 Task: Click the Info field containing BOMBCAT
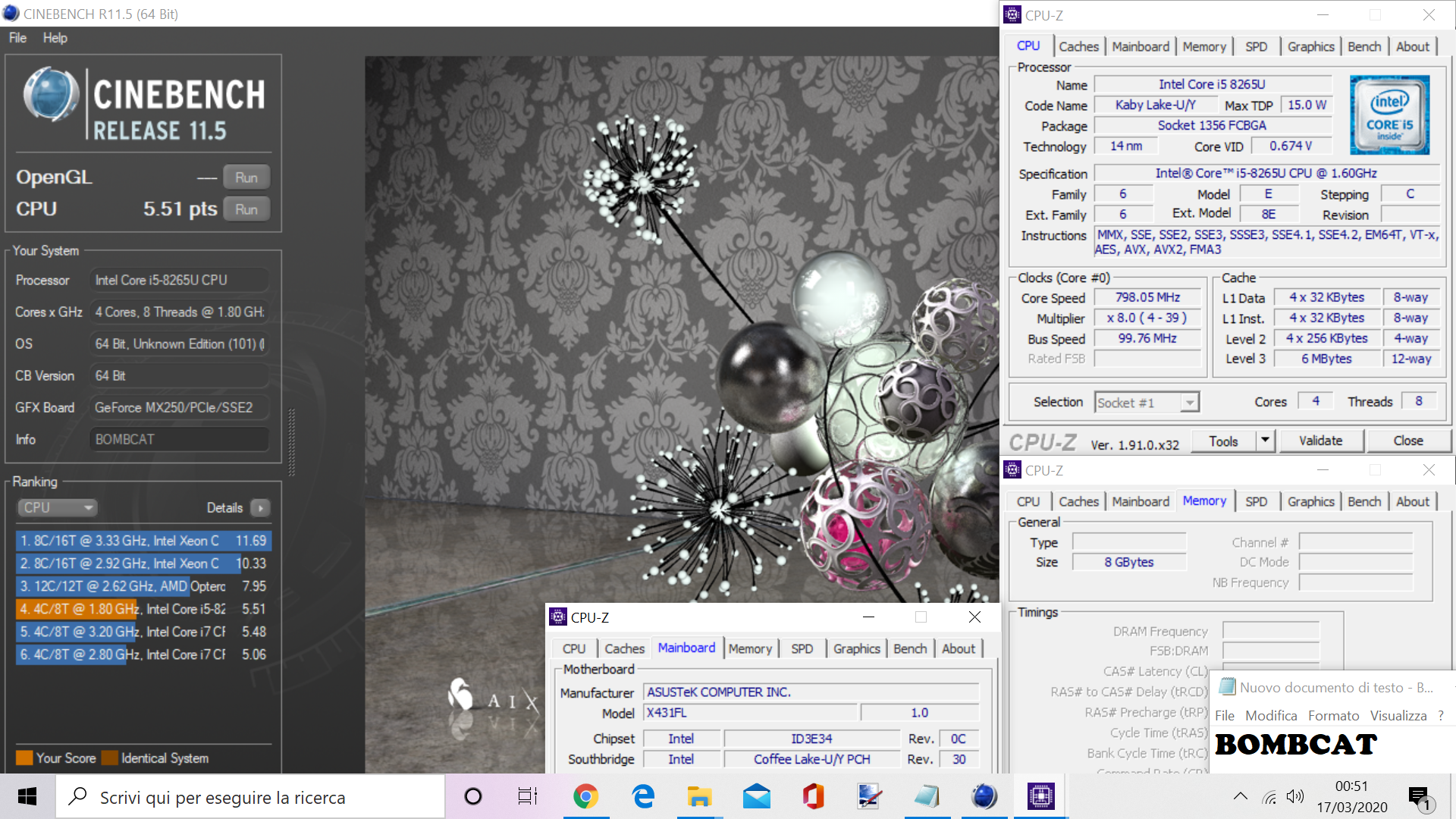tap(179, 440)
